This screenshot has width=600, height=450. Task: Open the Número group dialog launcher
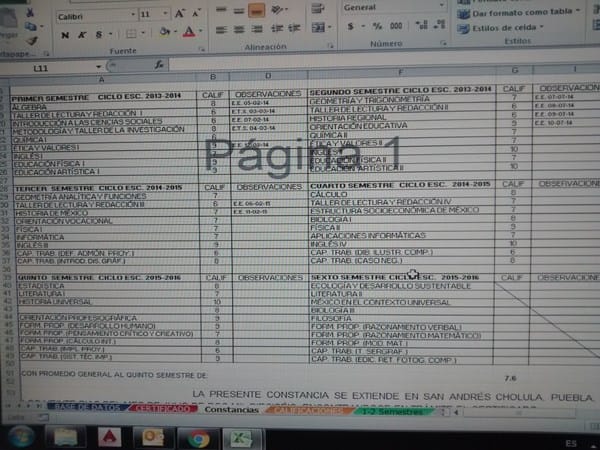[x=443, y=43]
